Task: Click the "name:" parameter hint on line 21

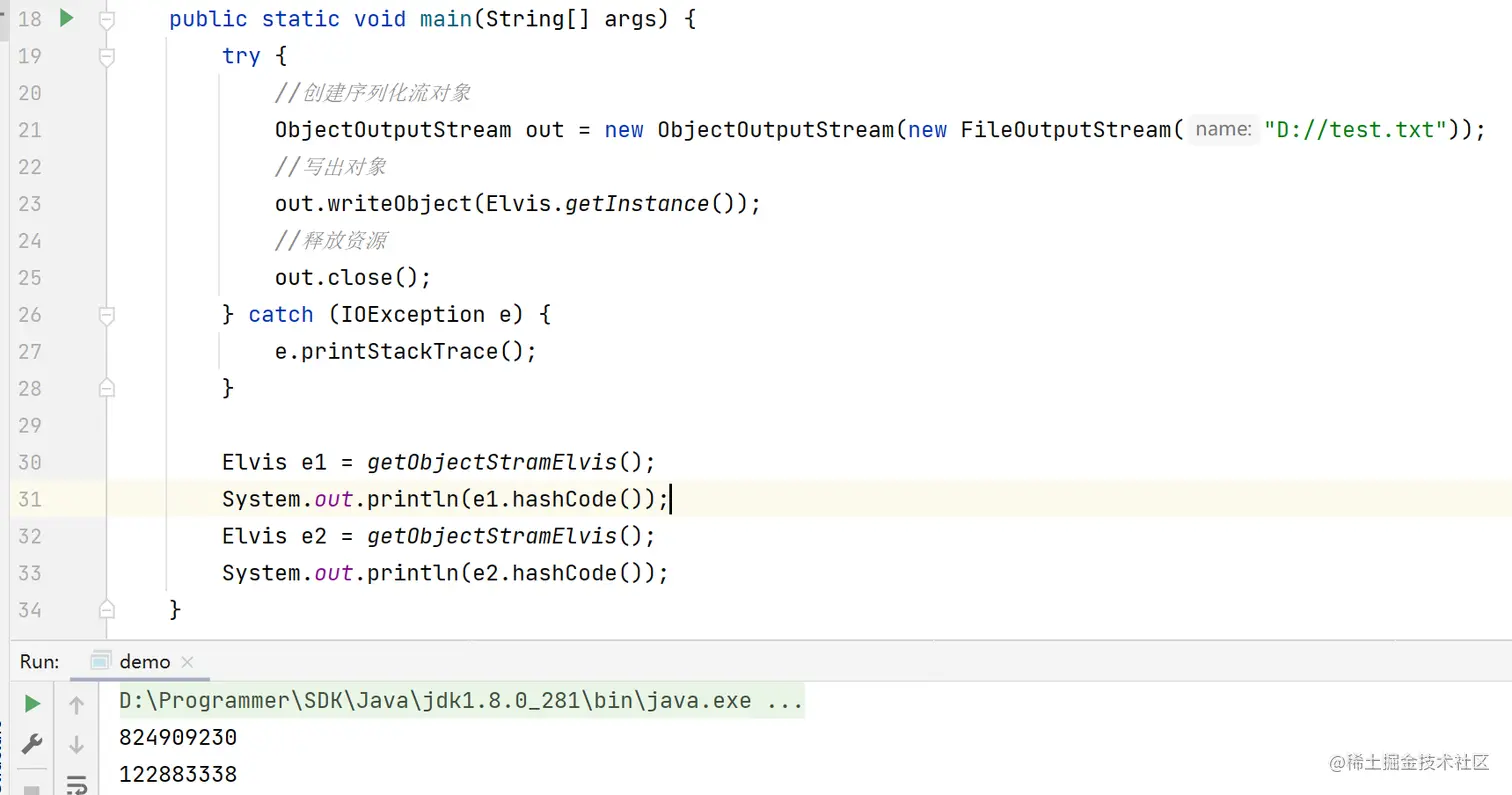Action: click(x=1223, y=130)
